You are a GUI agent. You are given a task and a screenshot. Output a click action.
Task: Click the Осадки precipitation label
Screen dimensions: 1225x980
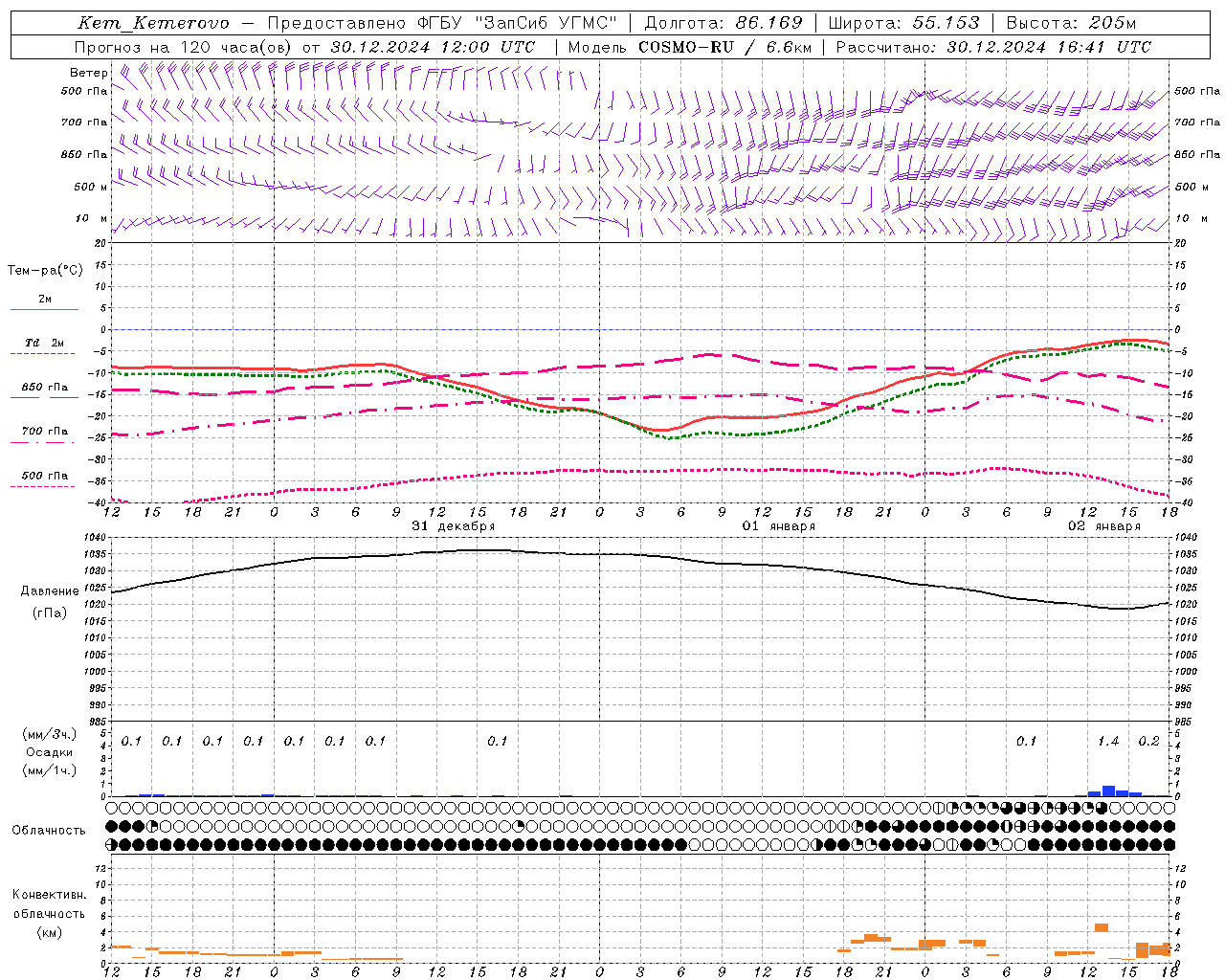click(50, 752)
